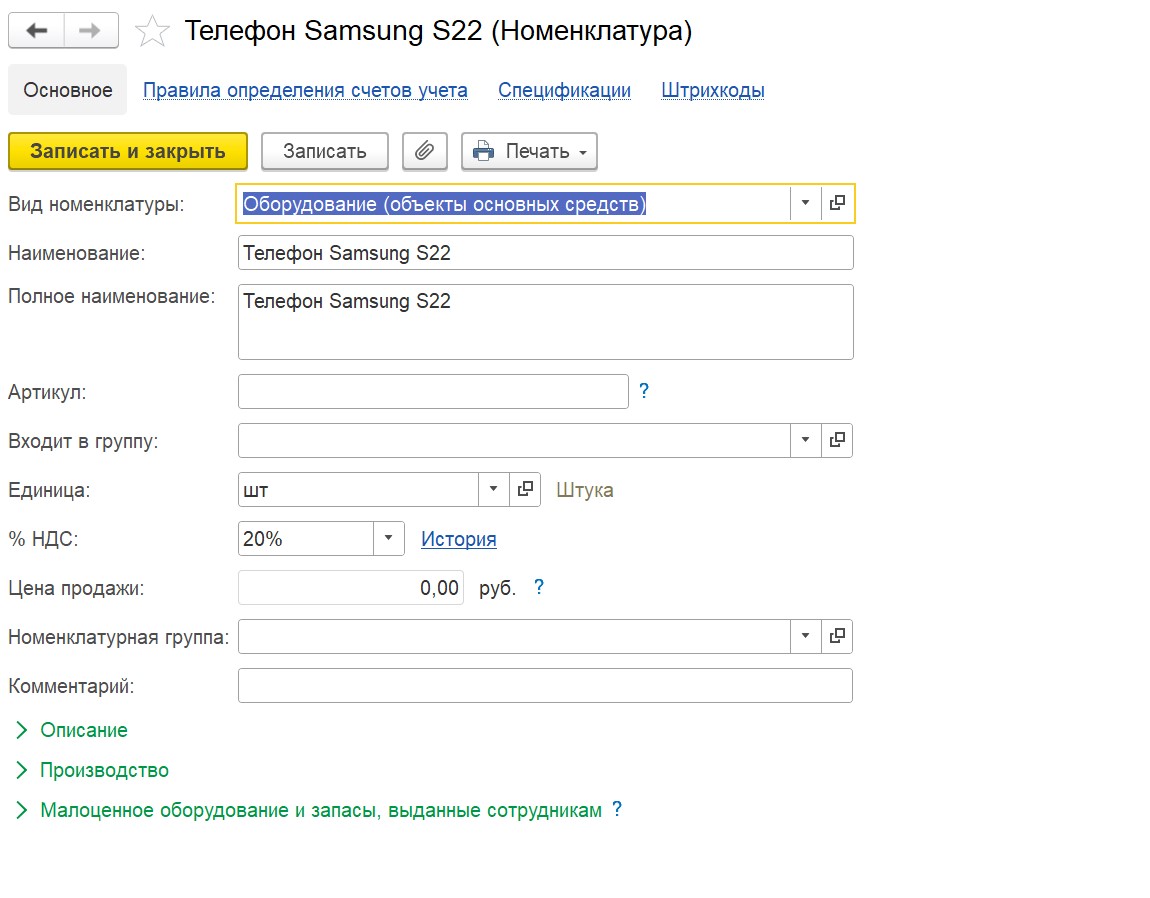The height and width of the screenshot is (898, 1150).
Task: Show help for Малоценное оборудование section
Action: coord(617,809)
